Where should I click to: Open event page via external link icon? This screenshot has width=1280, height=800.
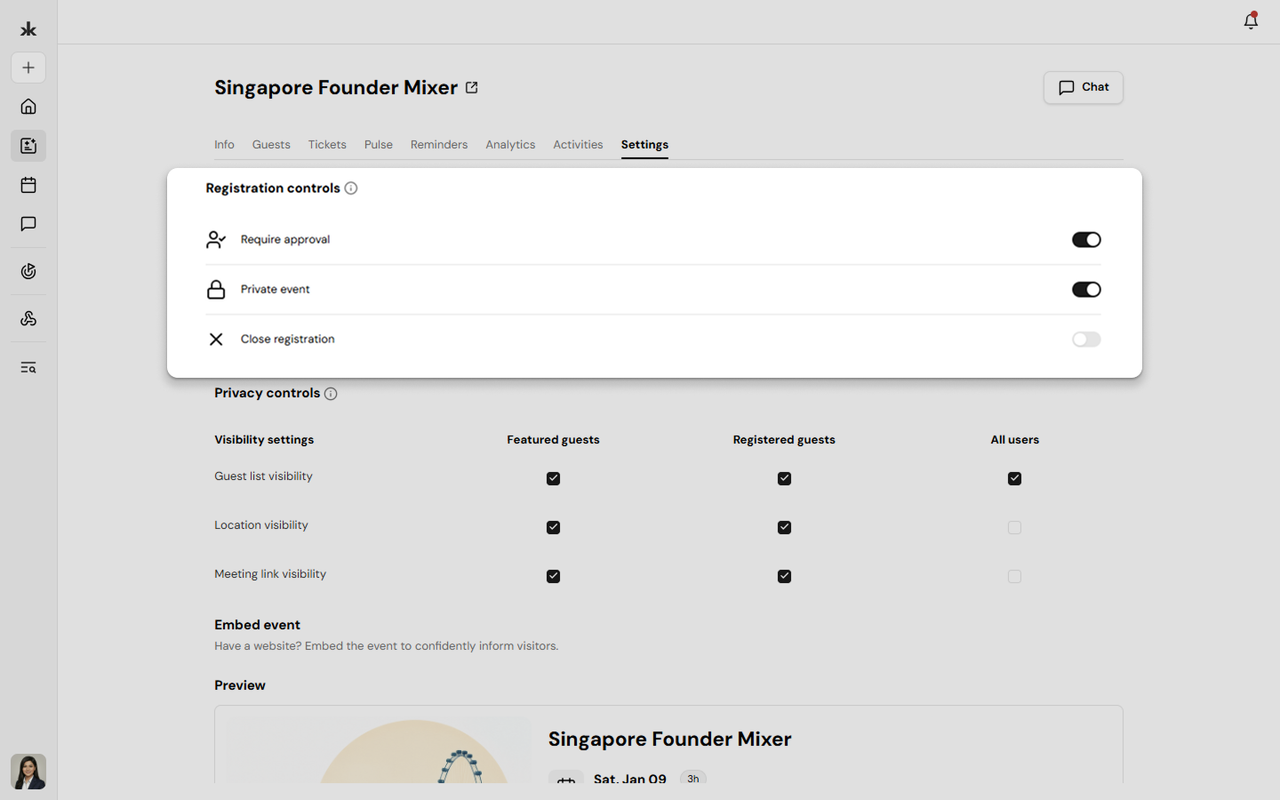pyautogui.click(x=472, y=88)
